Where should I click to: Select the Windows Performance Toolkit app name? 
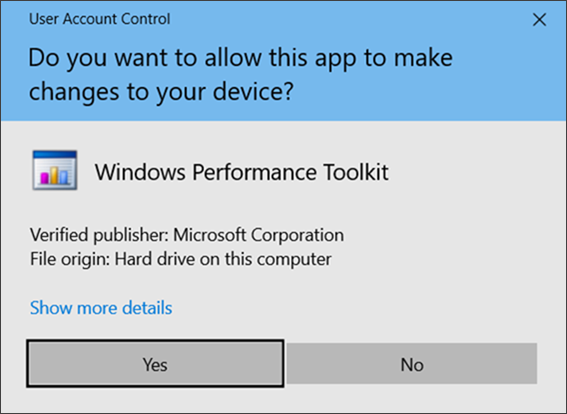pos(242,172)
